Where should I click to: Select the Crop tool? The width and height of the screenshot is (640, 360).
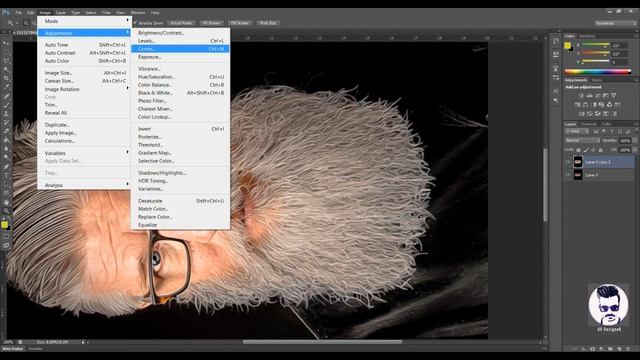click(7, 78)
